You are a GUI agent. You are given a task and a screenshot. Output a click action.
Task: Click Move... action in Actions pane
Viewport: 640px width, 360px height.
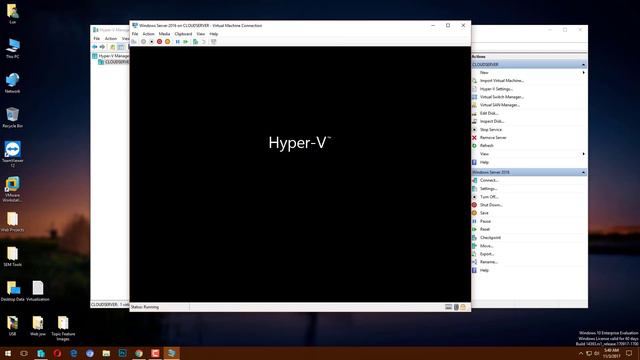(487, 246)
